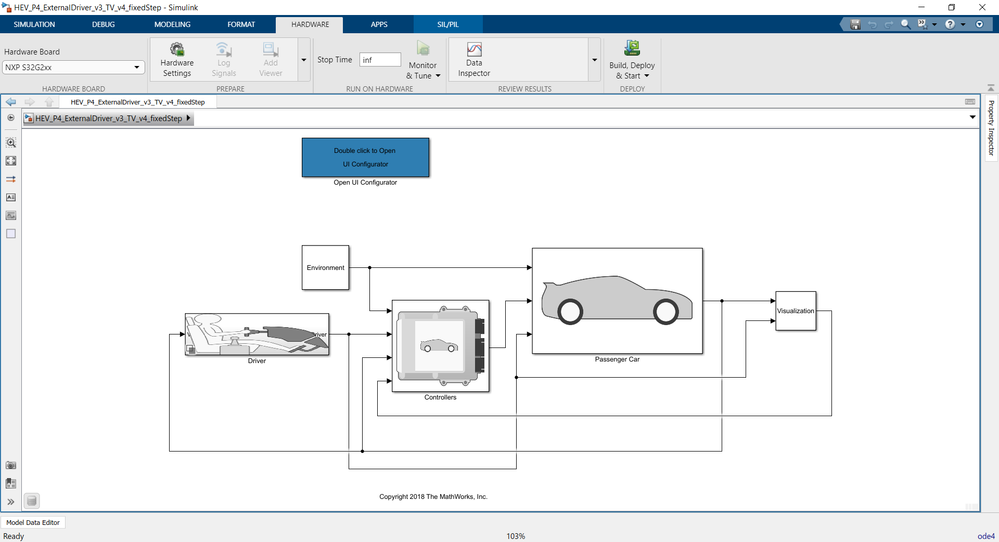Switch to the SIMULATION tab

(34, 24)
